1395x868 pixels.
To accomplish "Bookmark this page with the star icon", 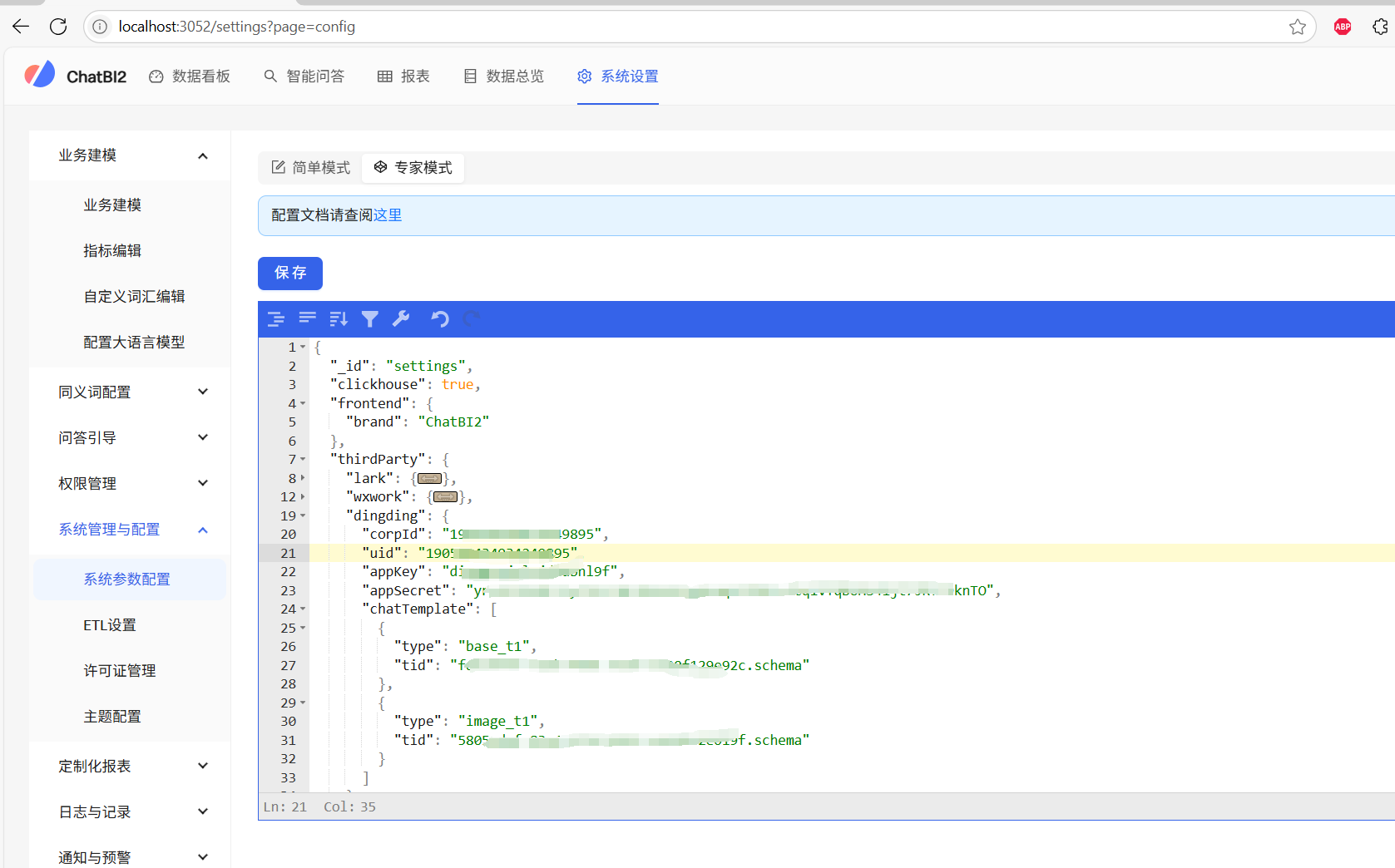I will click(1297, 27).
